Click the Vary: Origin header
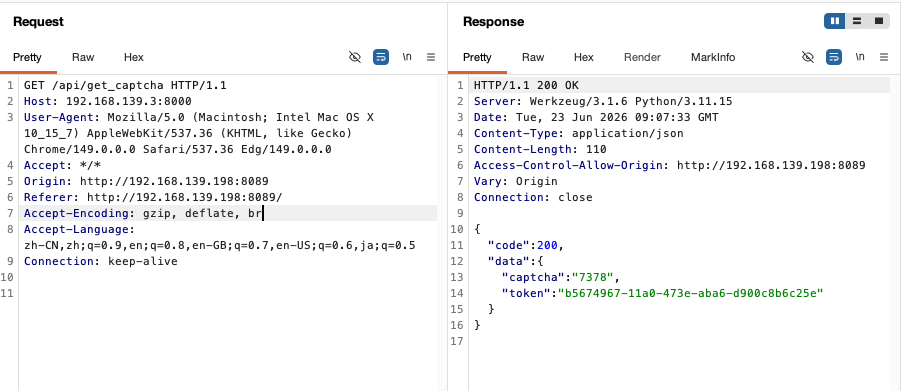The width and height of the screenshot is (901, 391). click(x=516, y=182)
